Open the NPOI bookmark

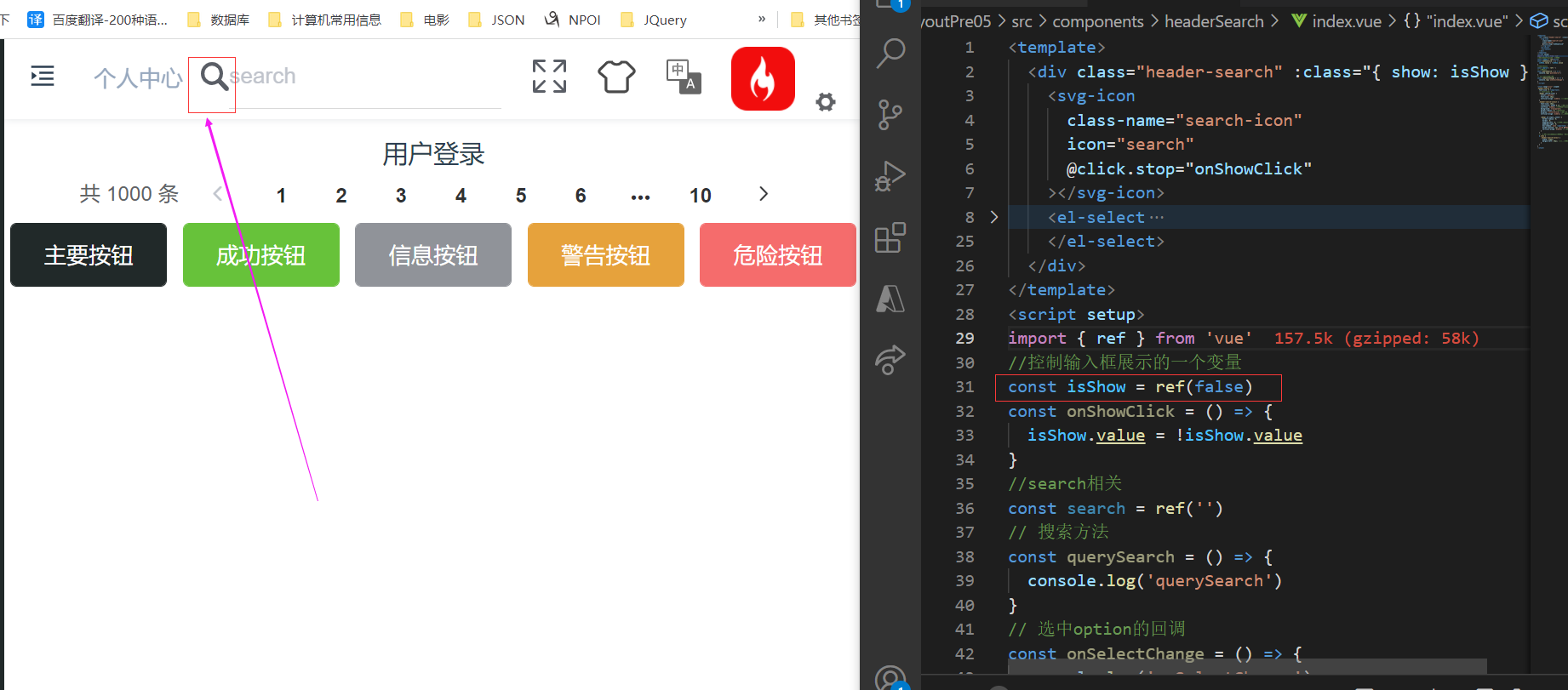(x=573, y=20)
